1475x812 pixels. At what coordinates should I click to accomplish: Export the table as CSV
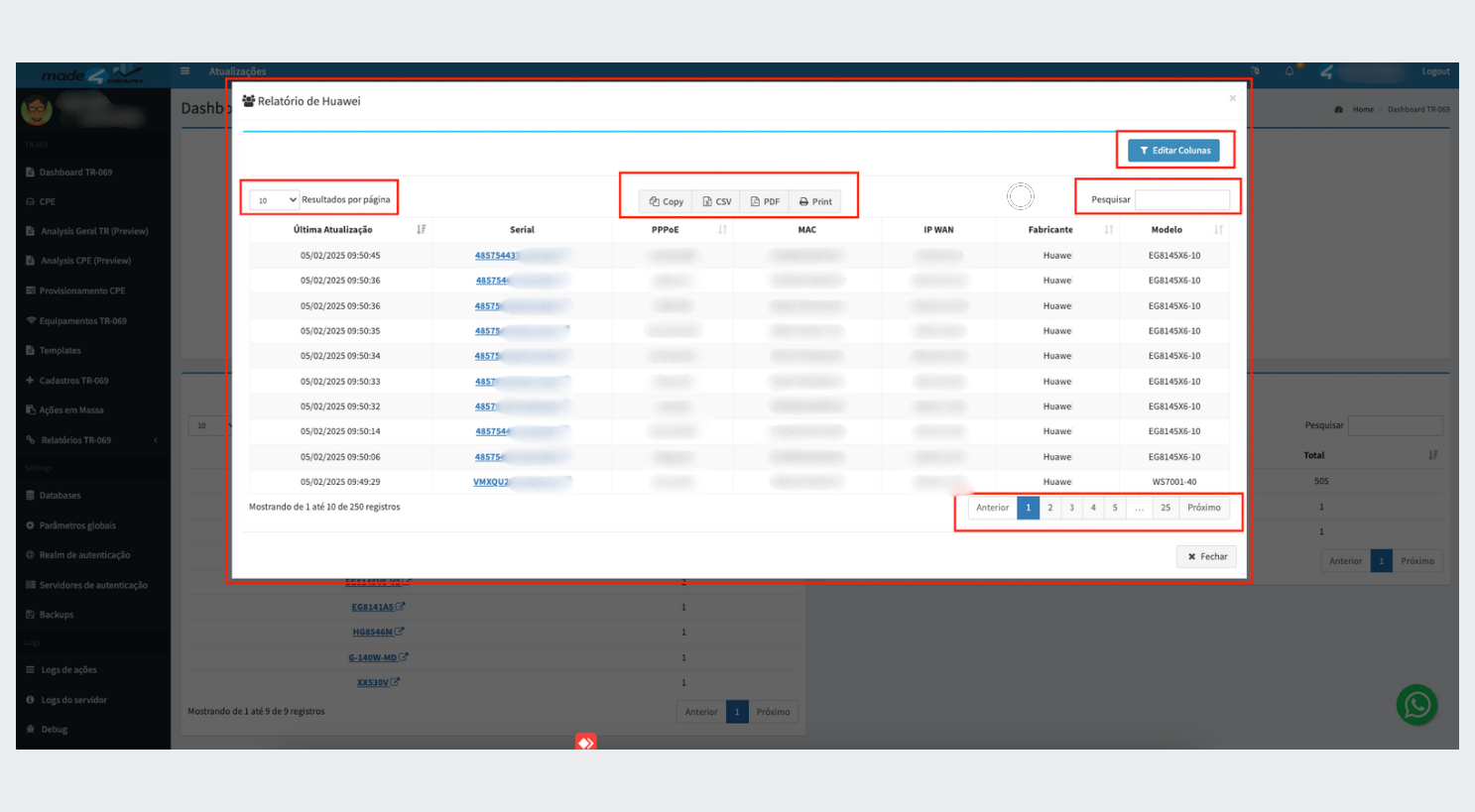(x=717, y=201)
